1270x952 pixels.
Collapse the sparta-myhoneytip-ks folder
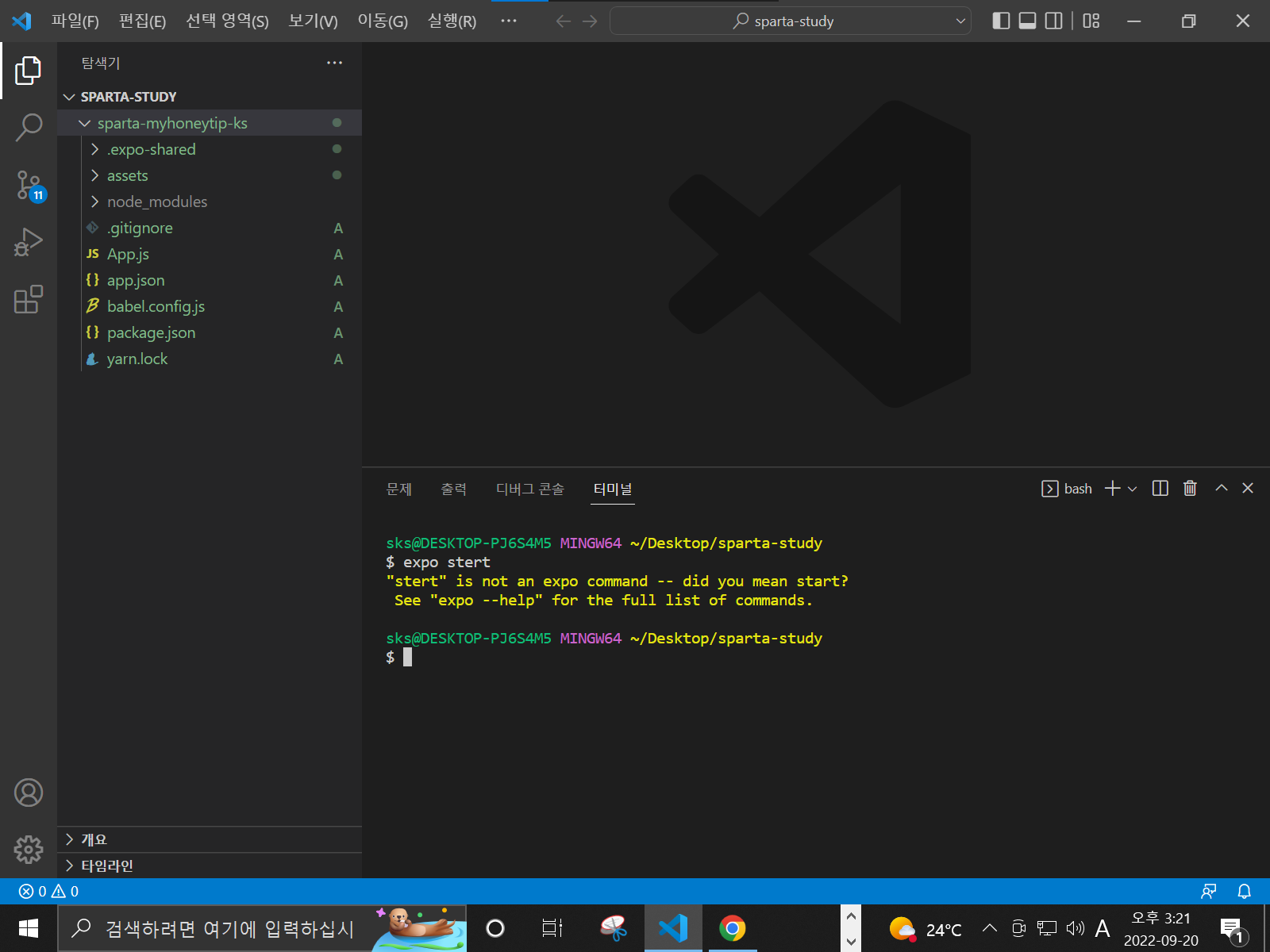(210, 123)
